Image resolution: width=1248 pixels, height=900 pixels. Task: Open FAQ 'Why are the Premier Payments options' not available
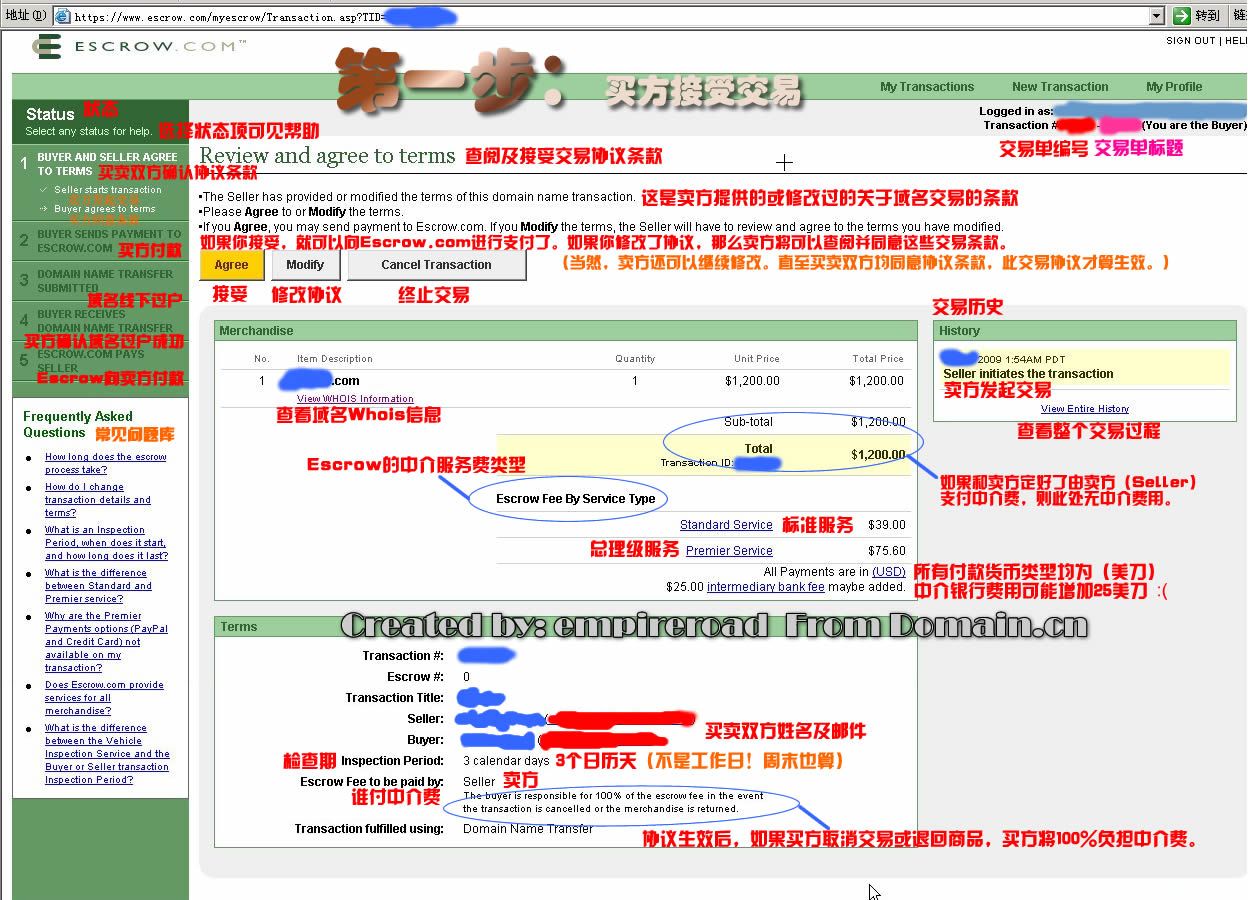[x=106, y=642]
